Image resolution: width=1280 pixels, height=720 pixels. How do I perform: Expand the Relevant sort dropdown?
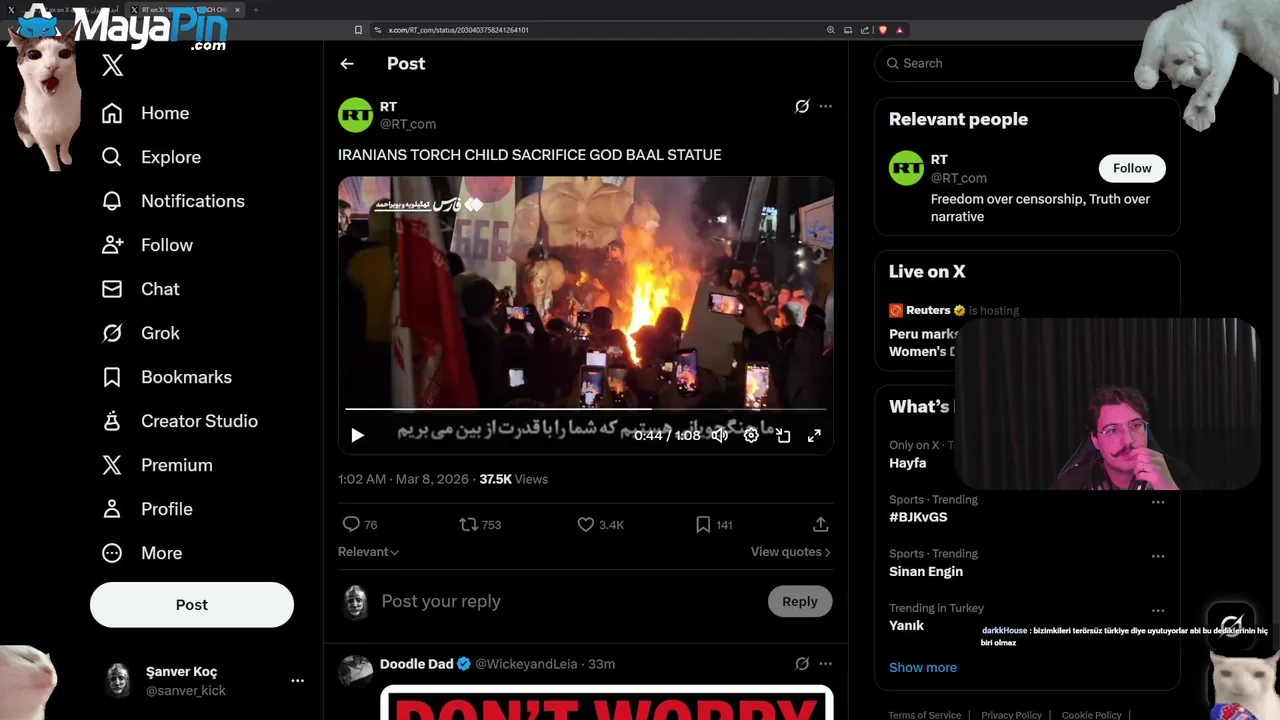(368, 552)
